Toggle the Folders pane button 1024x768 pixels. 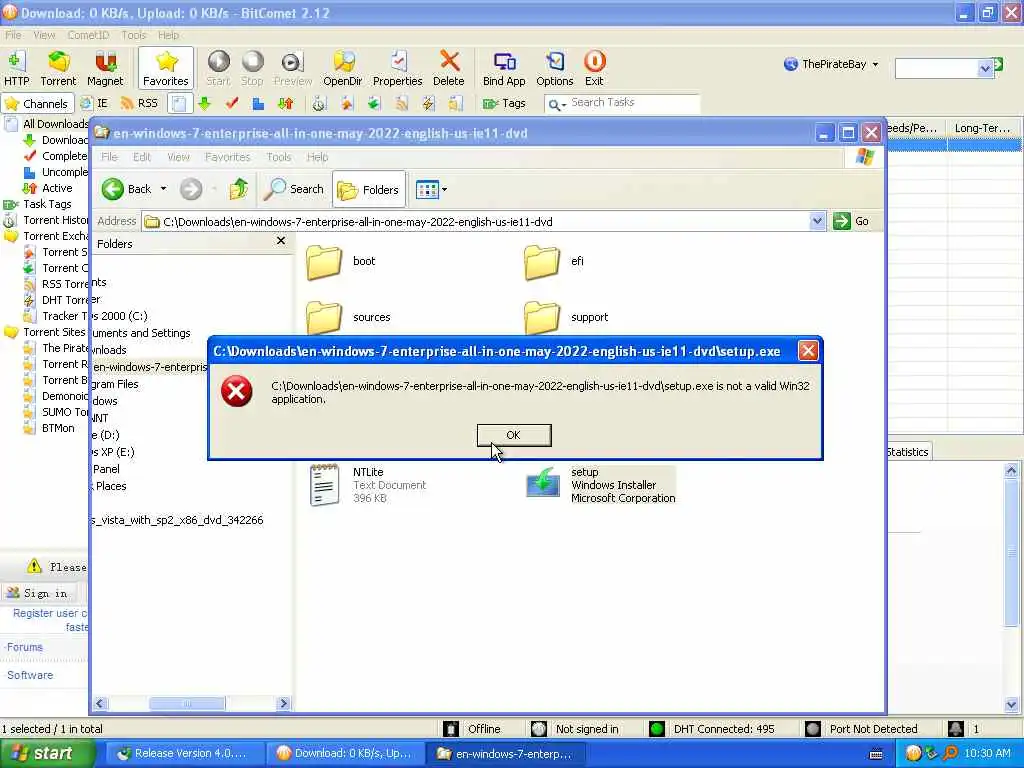point(368,189)
